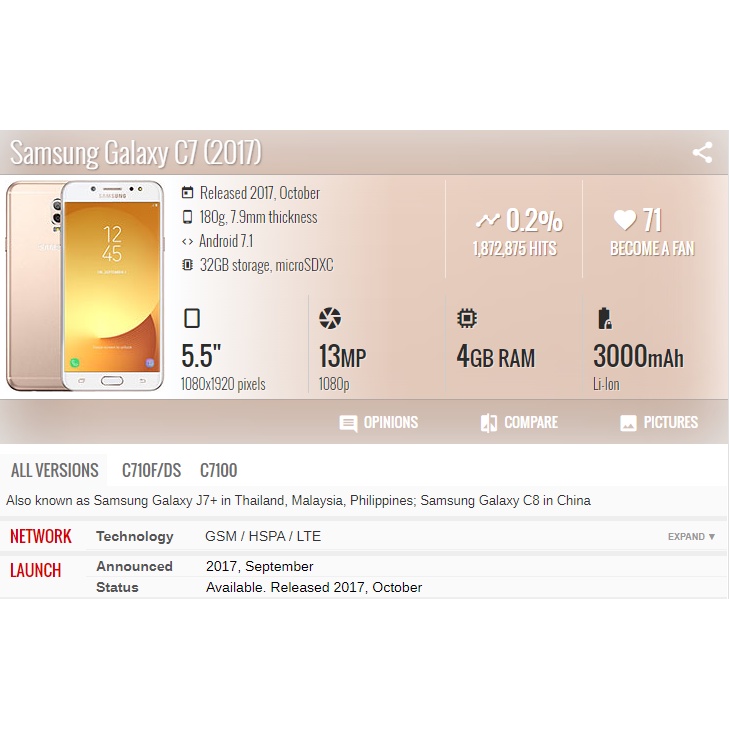Viewport: 729px width, 729px height.
Task: Click the 32GB storage, microSDXC text
Action: [x=266, y=265]
